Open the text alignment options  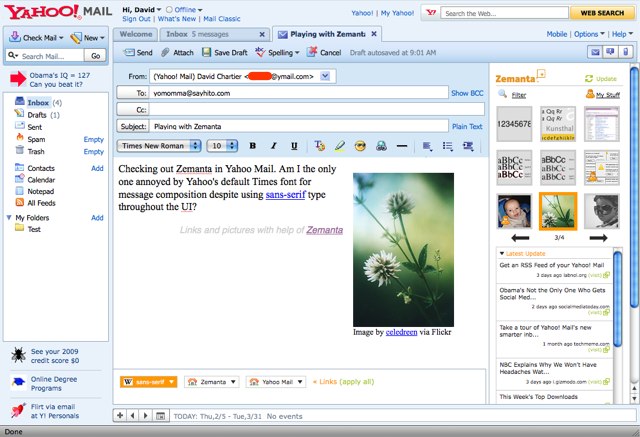pyautogui.click(x=427, y=146)
